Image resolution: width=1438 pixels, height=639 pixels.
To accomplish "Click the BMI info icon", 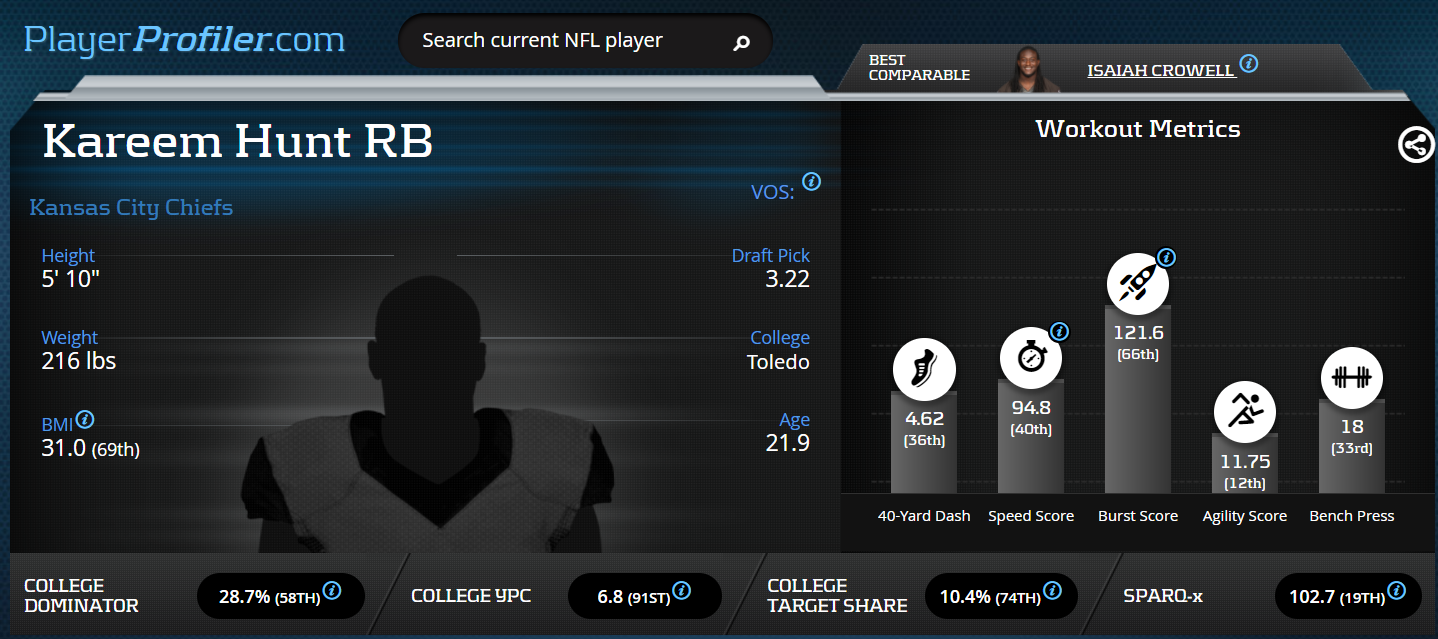I will 86,419.
